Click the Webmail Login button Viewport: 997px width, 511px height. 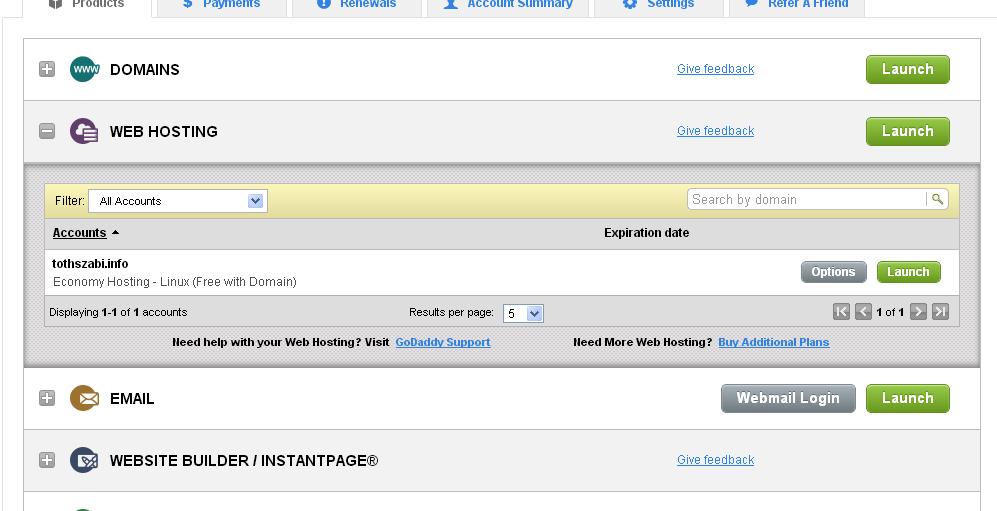[x=788, y=398]
